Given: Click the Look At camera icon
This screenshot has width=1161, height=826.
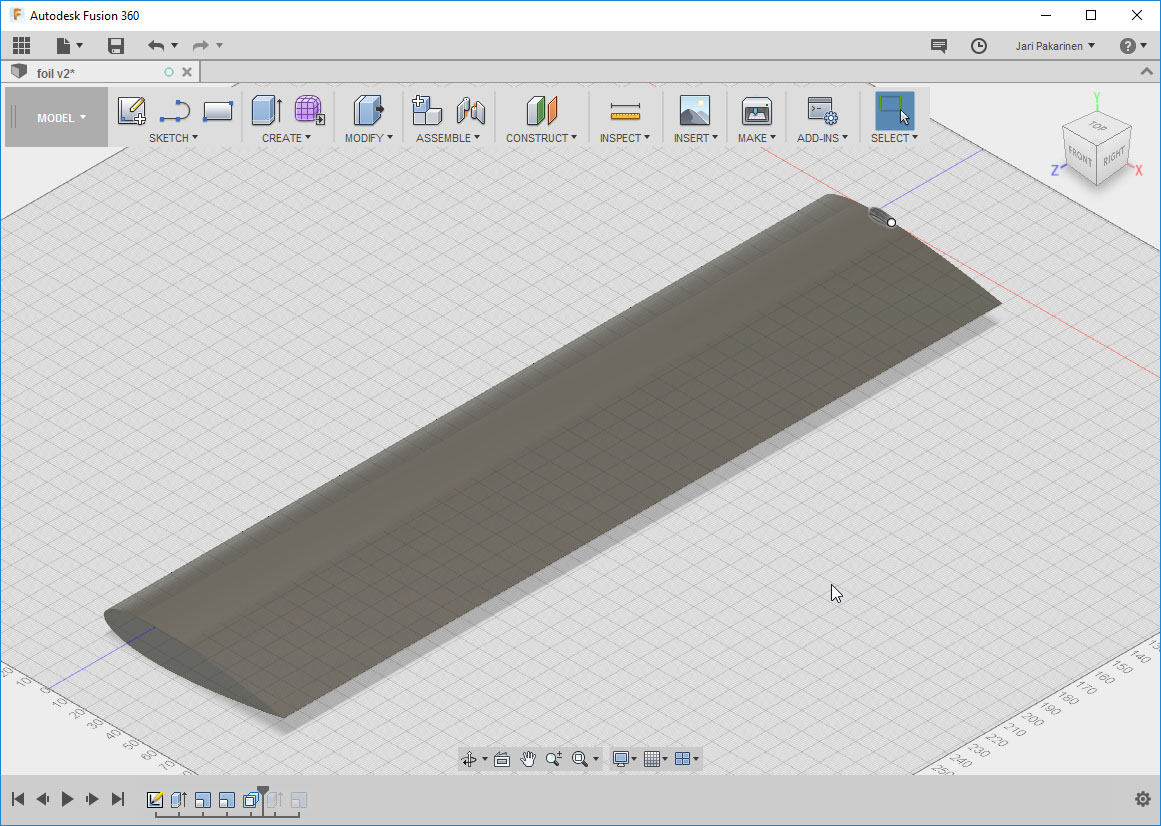Looking at the screenshot, I should pyautogui.click(x=501, y=759).
